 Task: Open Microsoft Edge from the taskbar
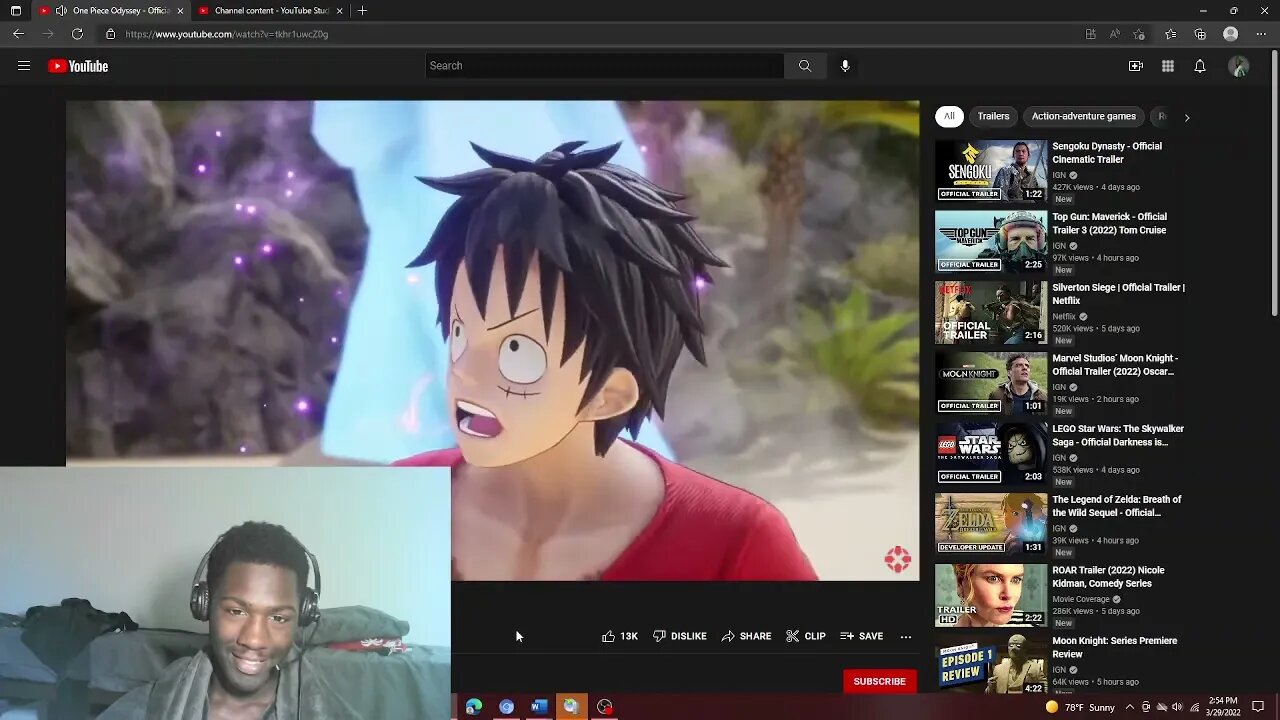[x=474, y=706]
